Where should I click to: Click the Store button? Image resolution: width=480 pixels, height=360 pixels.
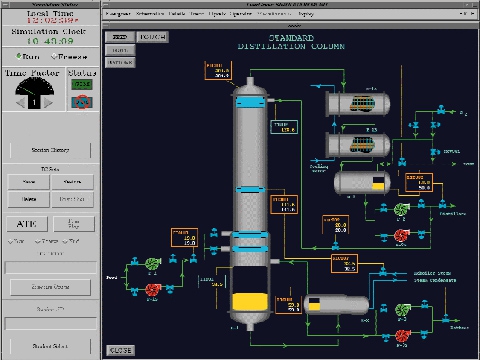tap(29, 182)
